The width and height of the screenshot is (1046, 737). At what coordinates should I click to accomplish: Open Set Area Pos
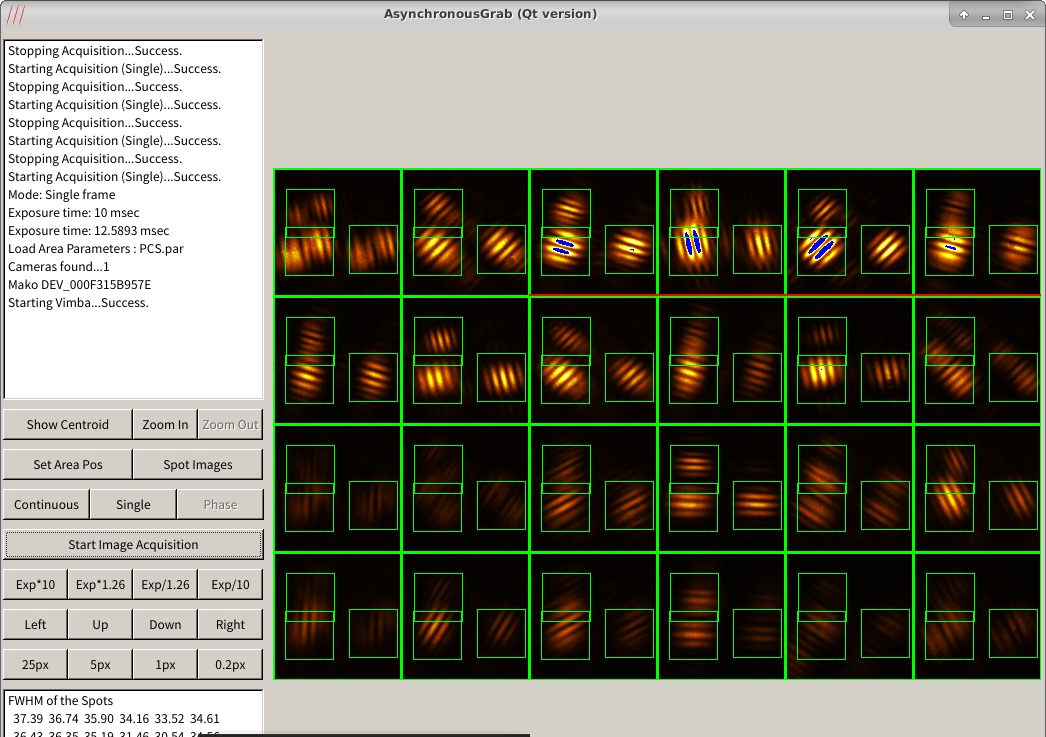(x=67, y=465)
